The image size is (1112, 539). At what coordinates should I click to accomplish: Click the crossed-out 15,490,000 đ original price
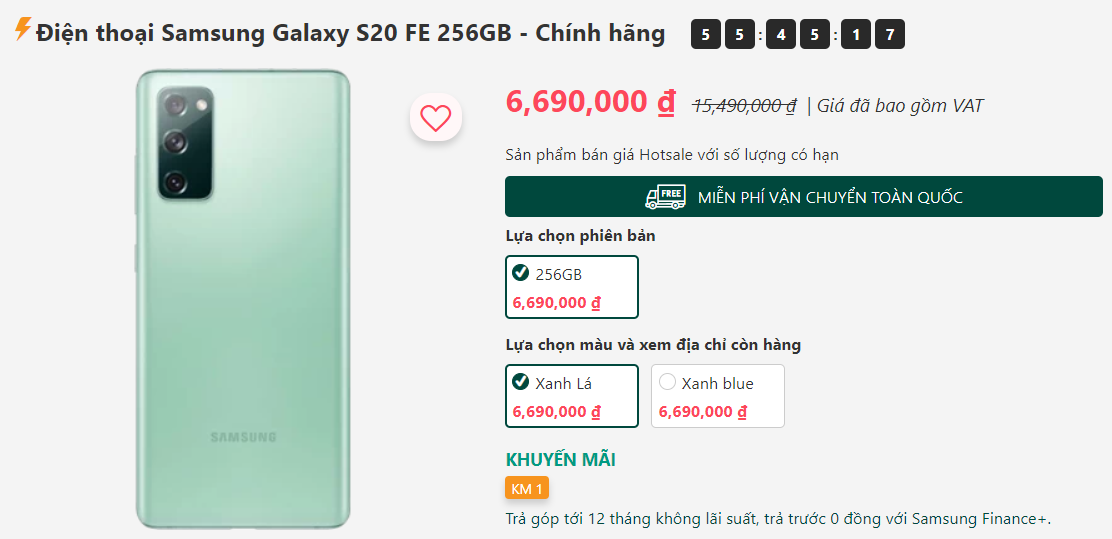coord(745,106)
